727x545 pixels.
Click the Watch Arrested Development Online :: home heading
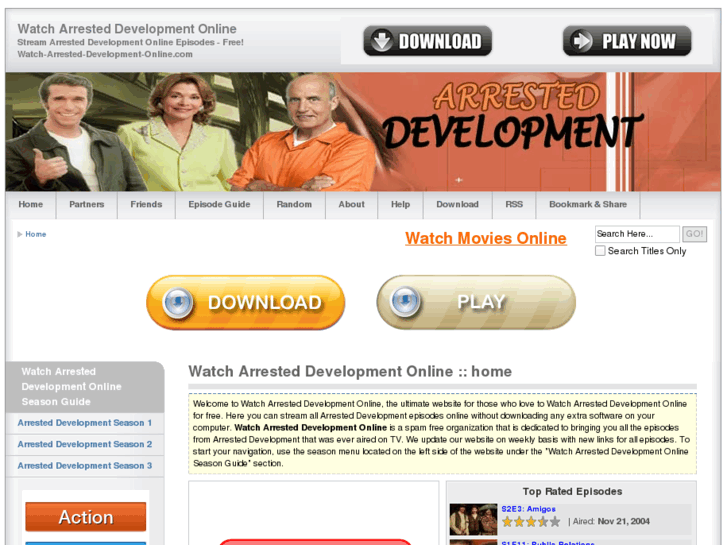click(x=350, y=372)
